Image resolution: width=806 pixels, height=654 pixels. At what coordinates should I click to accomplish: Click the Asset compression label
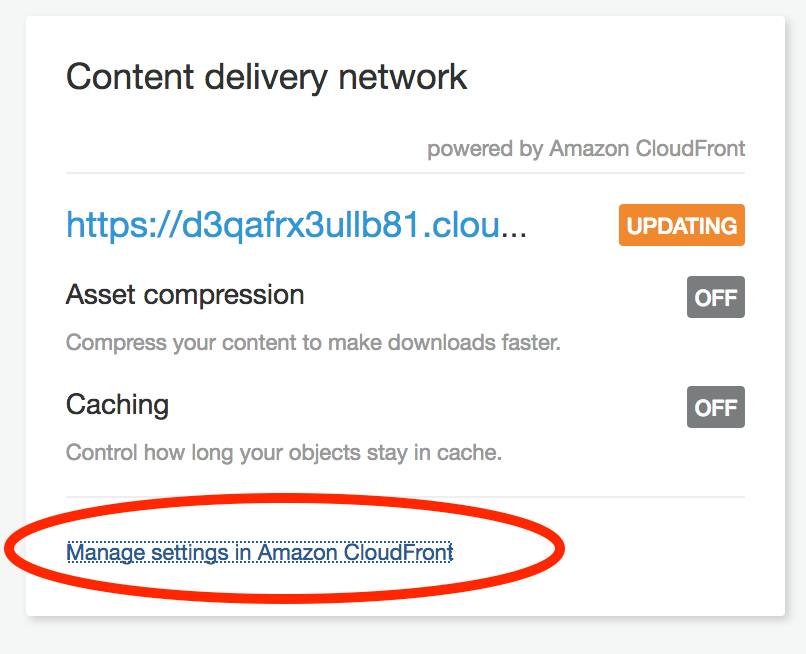(x=185, y=295)
